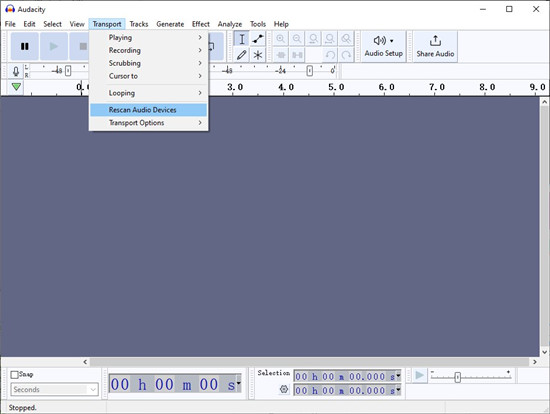Click the Pause button
Viewport: 550px width, 414px height.
tap(25, 46)
